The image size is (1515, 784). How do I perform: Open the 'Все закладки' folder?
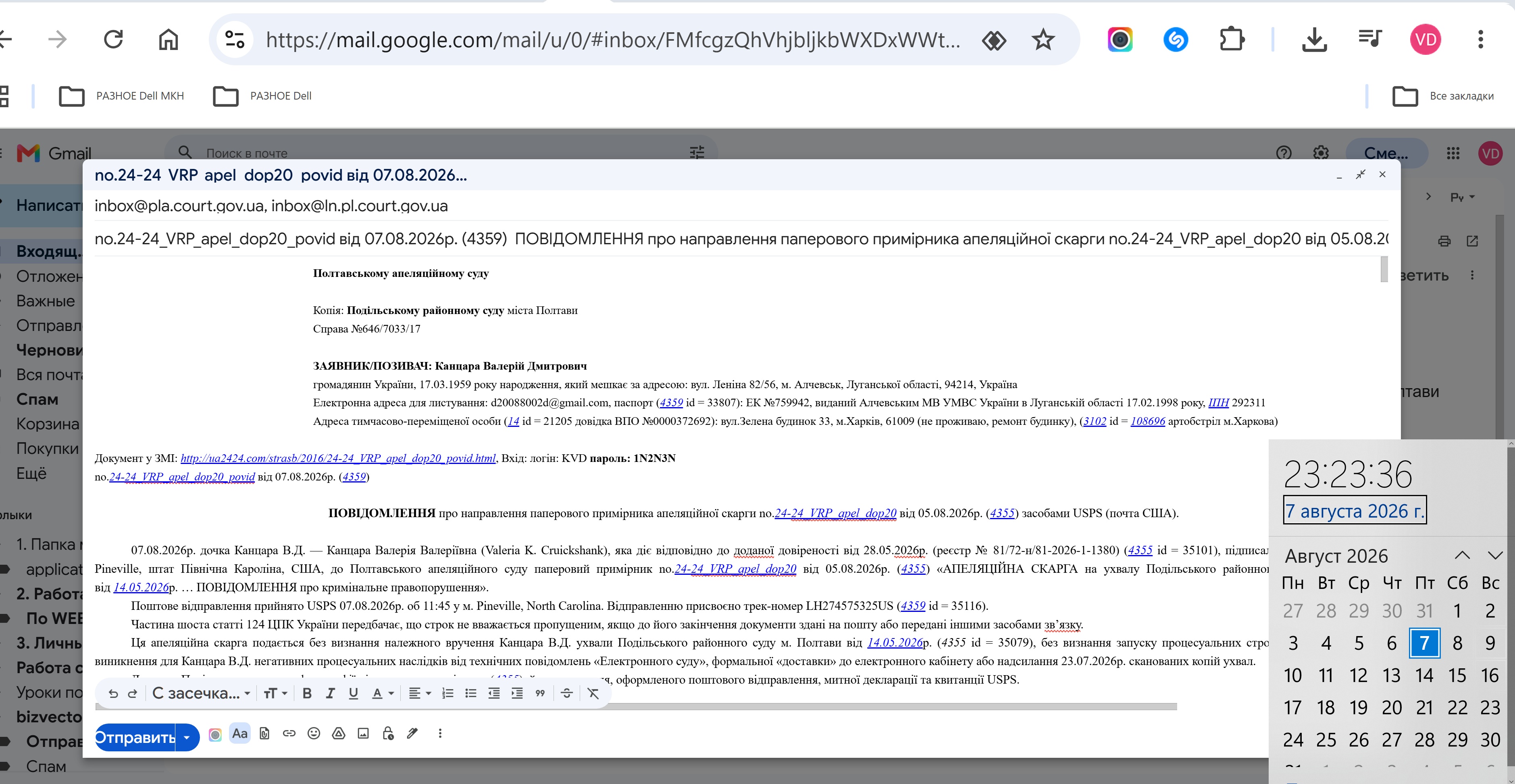pyautogui.click(x=1444, y=96)
